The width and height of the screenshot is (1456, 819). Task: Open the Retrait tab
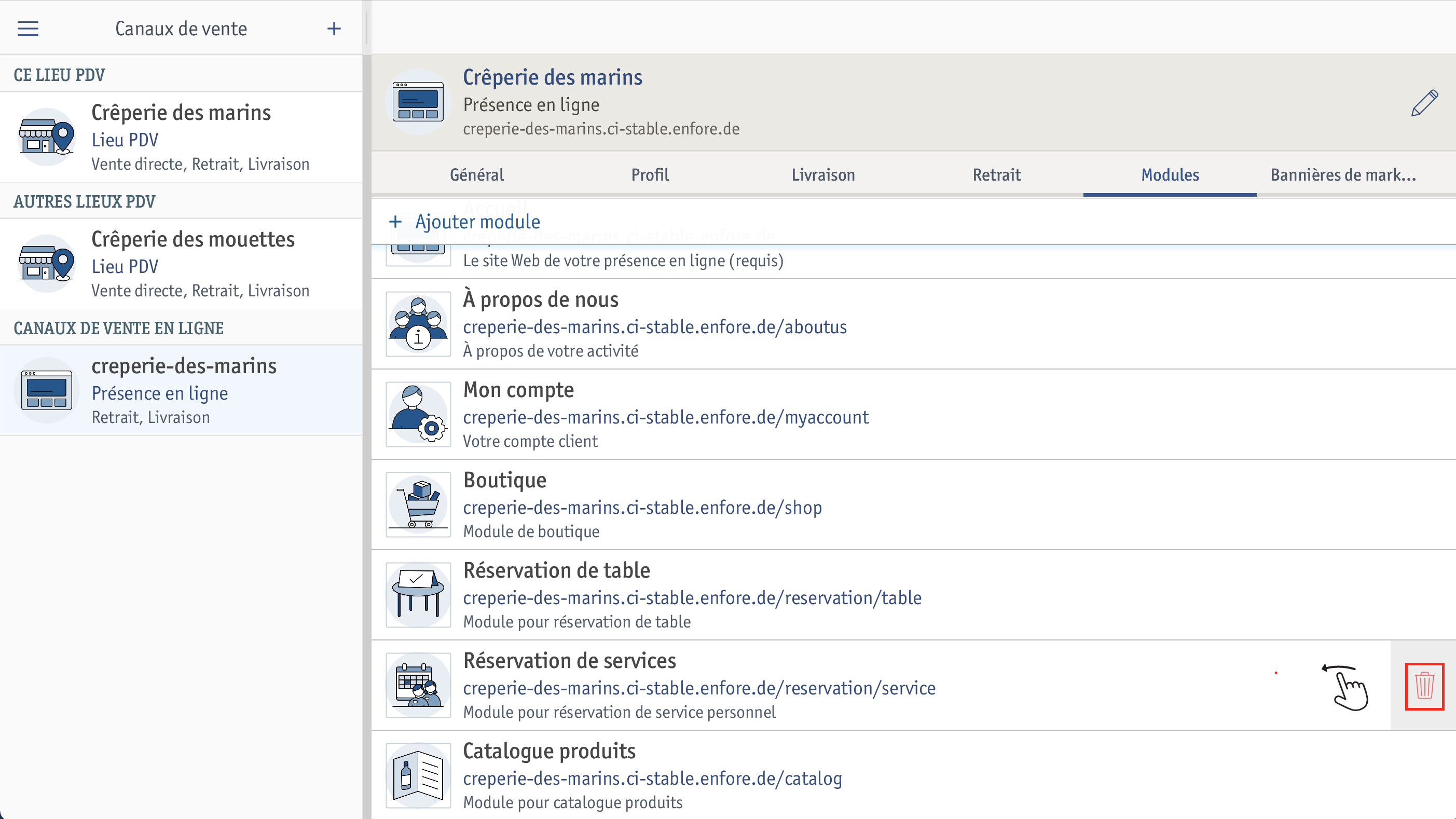point(996,175)
